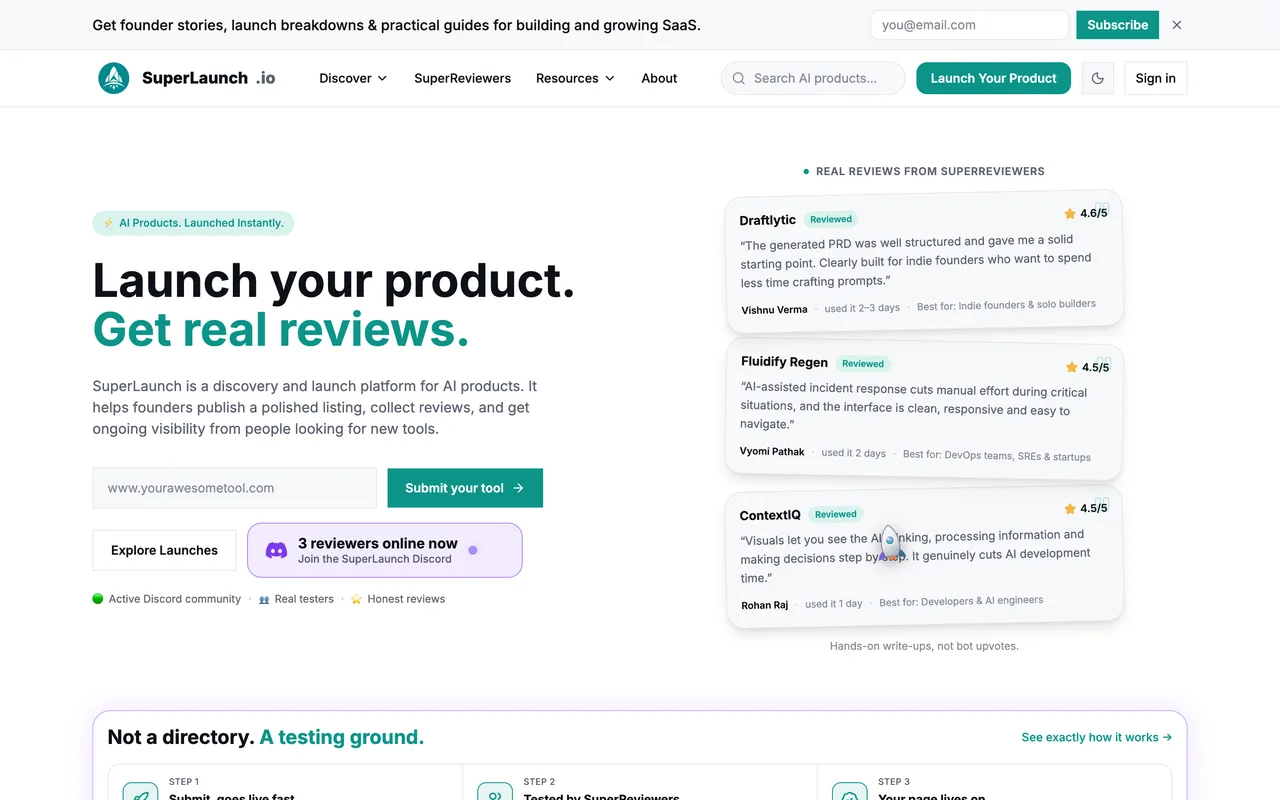Click the green dot beside Active Discord community
Image resolution: width=1280 pixels, height=800 pixels.
[98, 599]
